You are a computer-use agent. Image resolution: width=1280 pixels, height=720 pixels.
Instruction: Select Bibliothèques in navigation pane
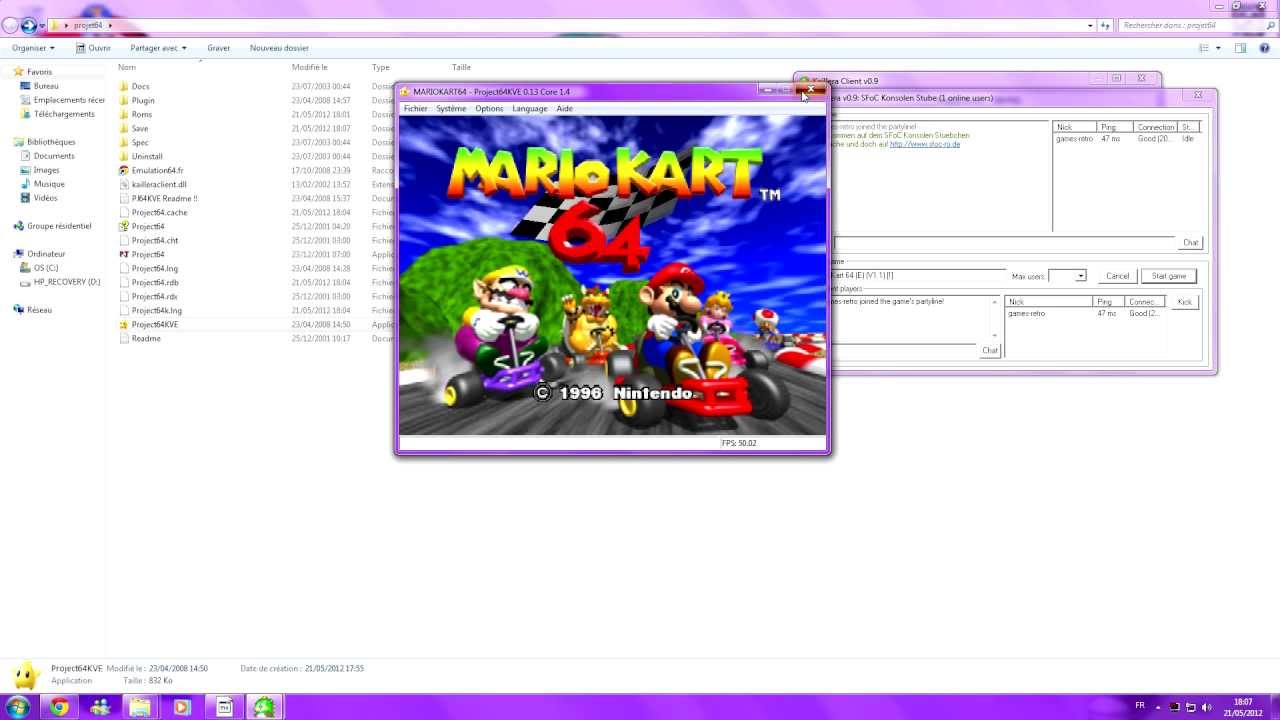pos(50,142)
